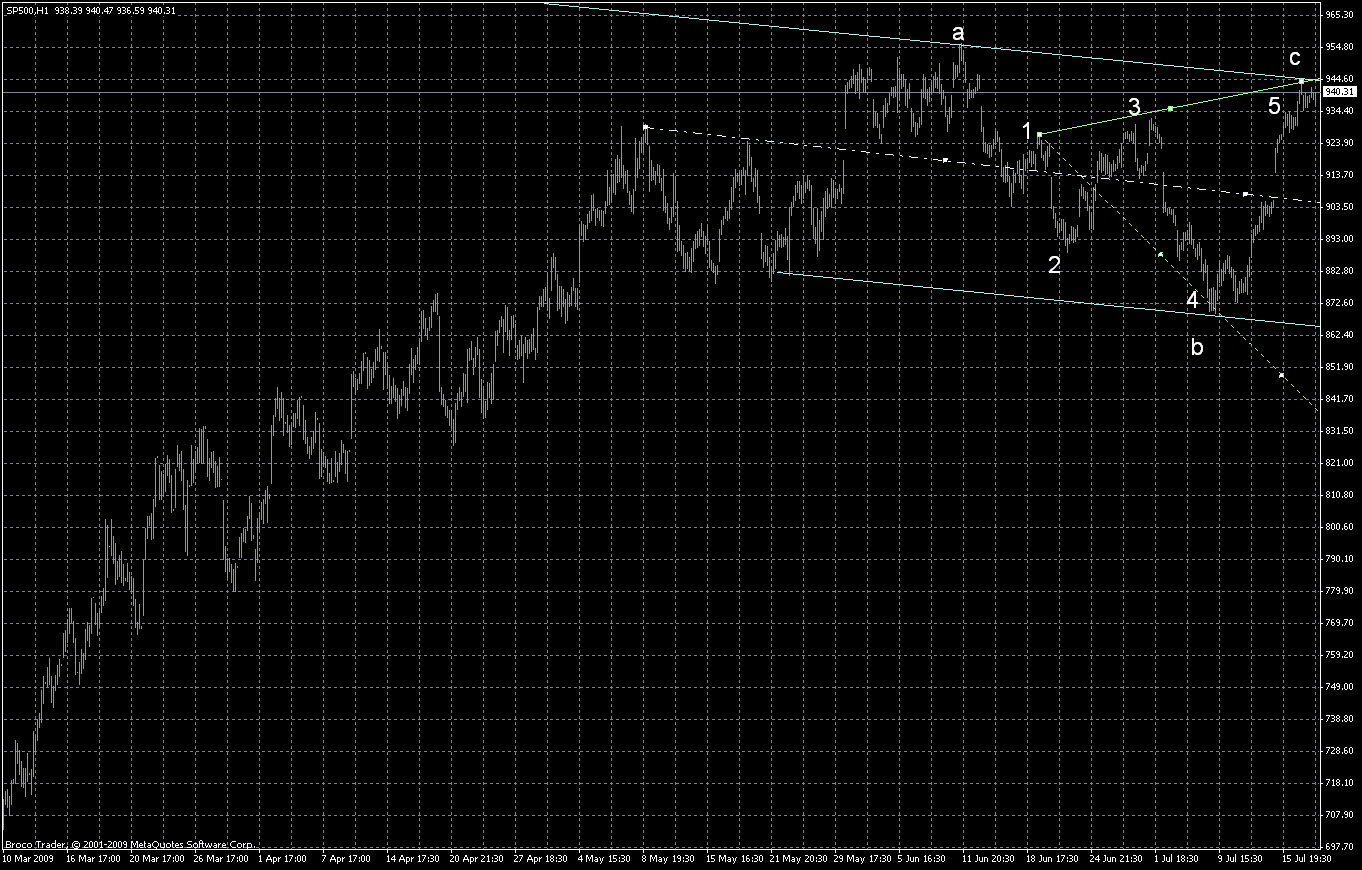Click price scale value 893.00

tap(1339, 239)
